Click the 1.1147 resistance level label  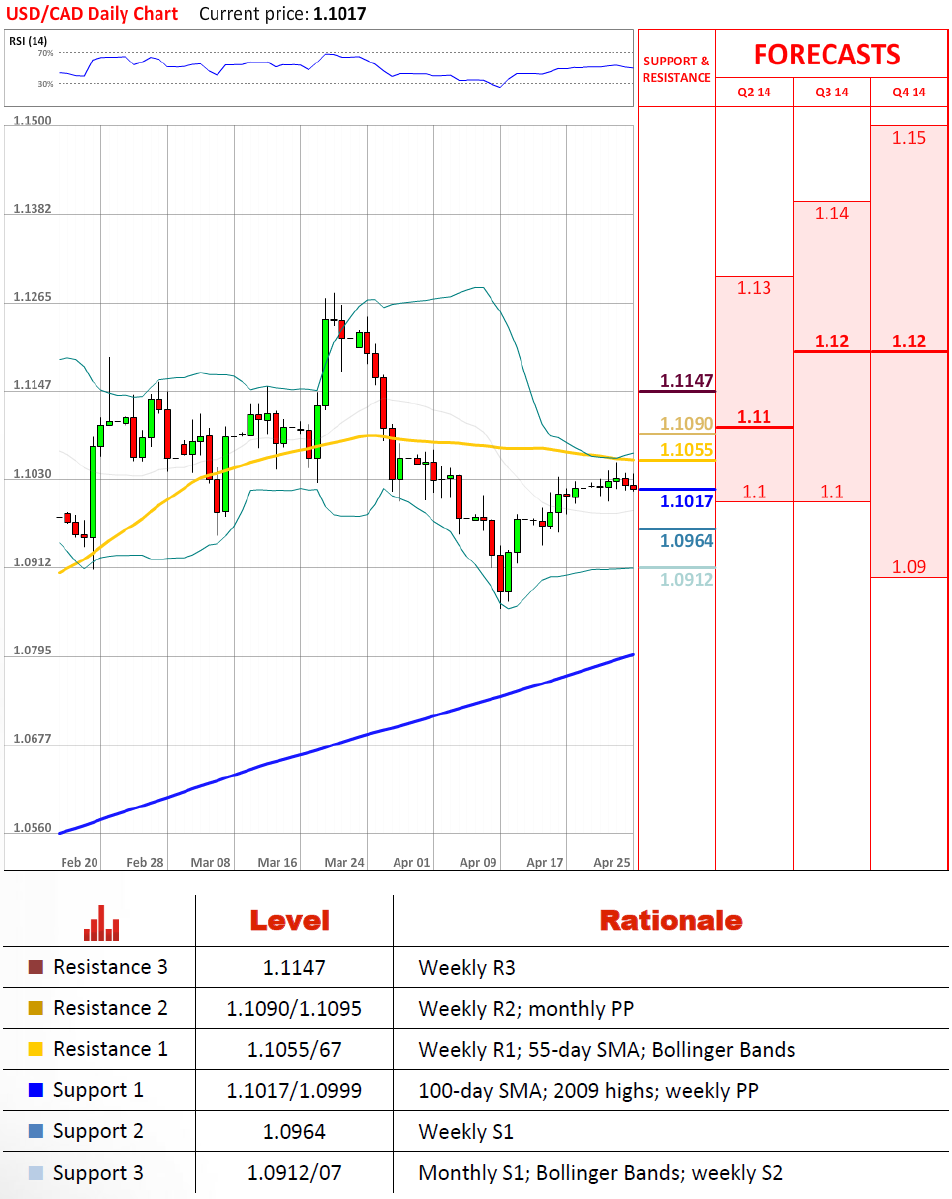686,381
